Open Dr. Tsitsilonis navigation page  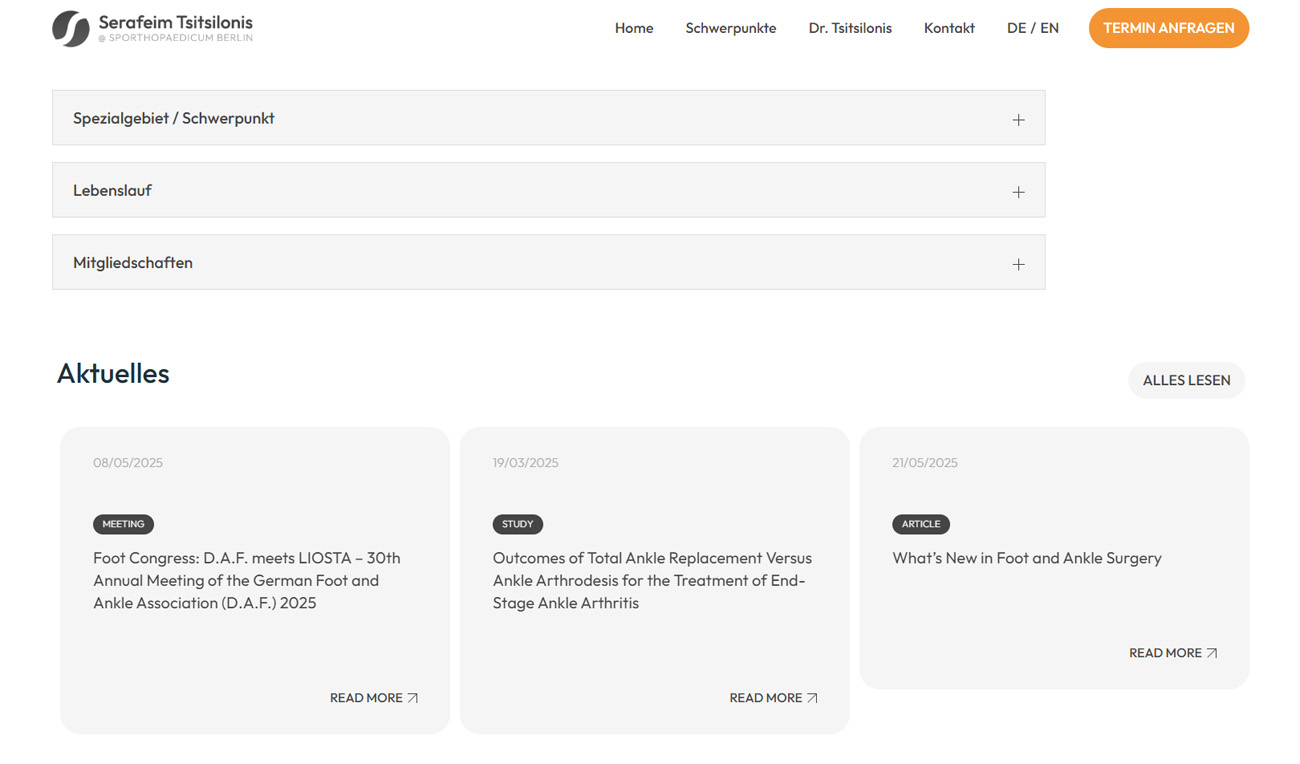[850, 28]
